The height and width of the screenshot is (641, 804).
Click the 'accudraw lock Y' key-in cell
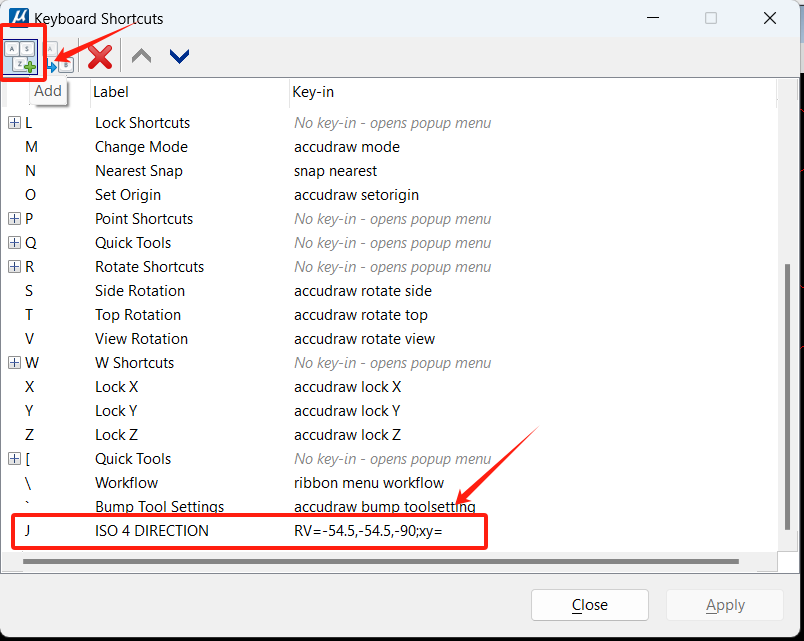point(347,411)
